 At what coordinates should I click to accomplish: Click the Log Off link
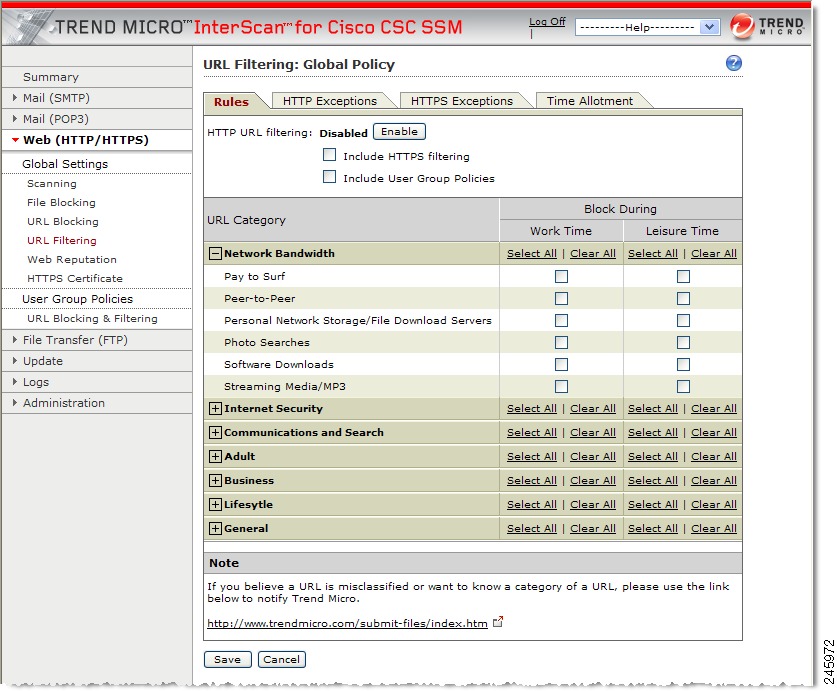547,21
